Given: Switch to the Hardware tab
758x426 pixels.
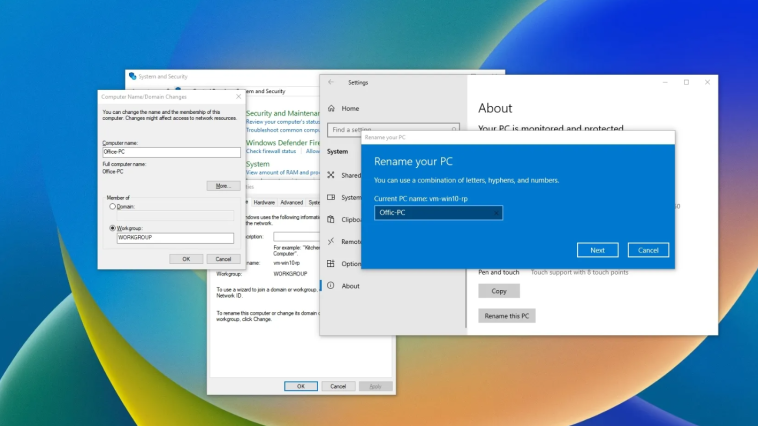Looking at the screenshot, I should [264, 202].
